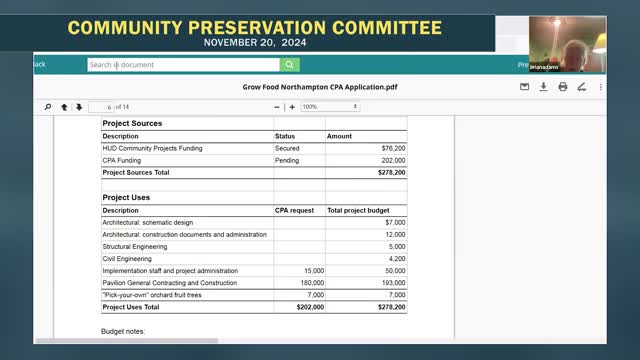The width and height of the screenshot is (640, 360).
Task: Go to previous page with up arrow
Action: [x=64, y=107]
